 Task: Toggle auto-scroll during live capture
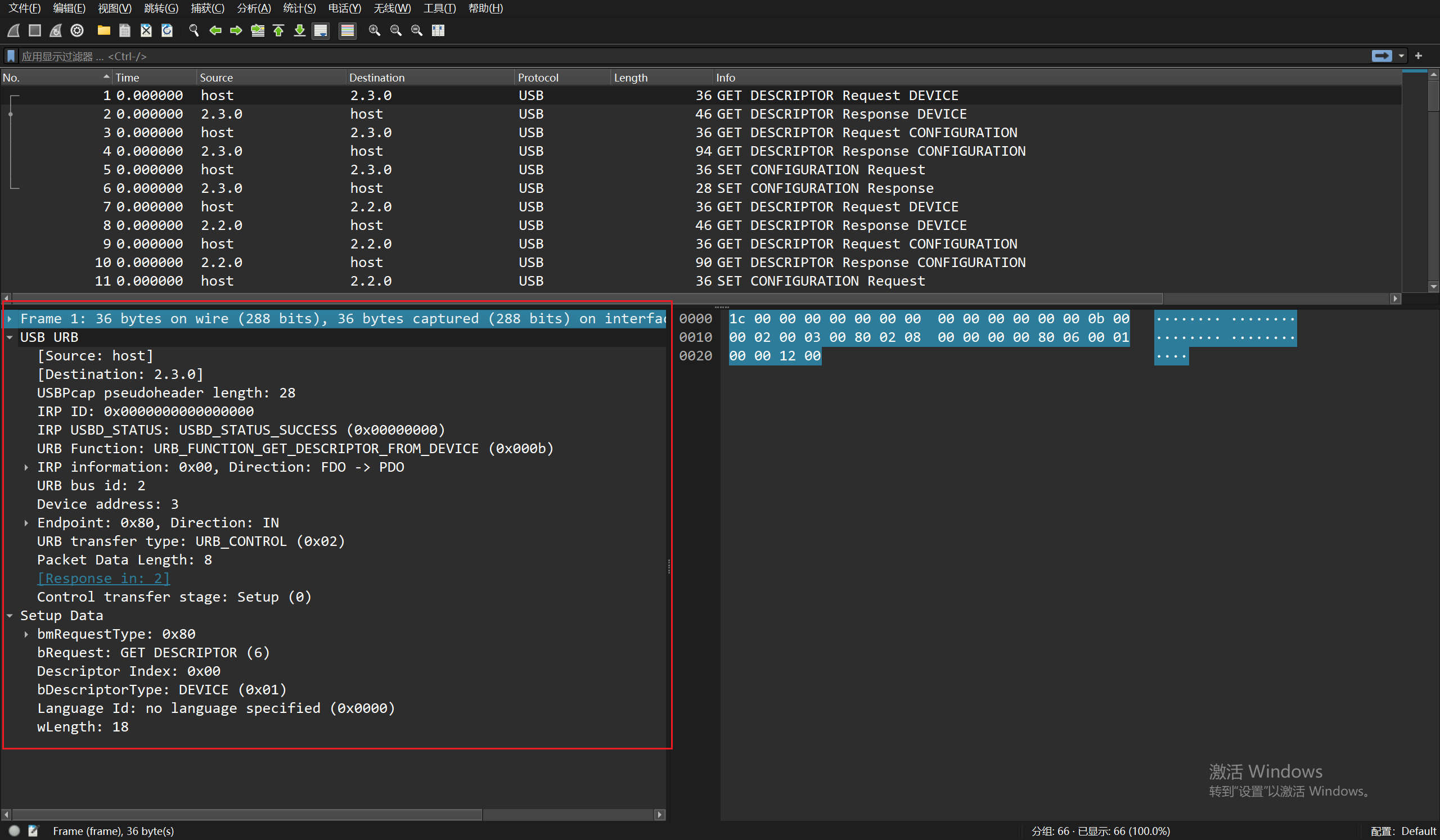tap(321, 30)
